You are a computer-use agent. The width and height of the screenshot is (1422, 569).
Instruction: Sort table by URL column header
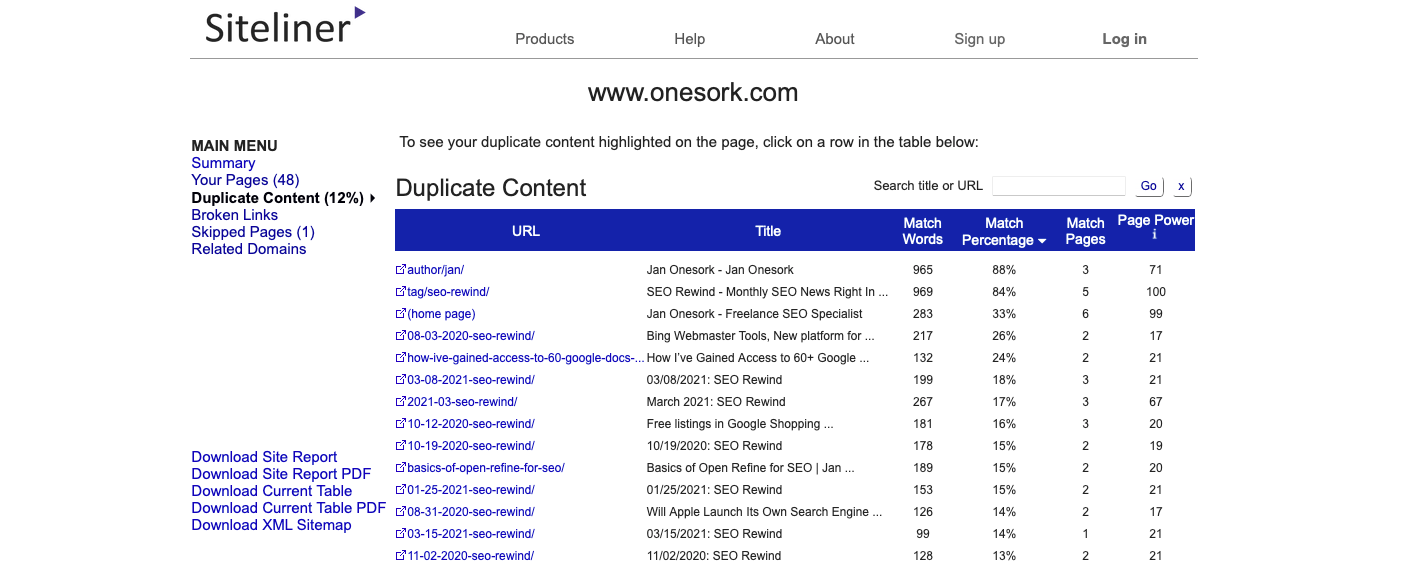click(526, 231)
